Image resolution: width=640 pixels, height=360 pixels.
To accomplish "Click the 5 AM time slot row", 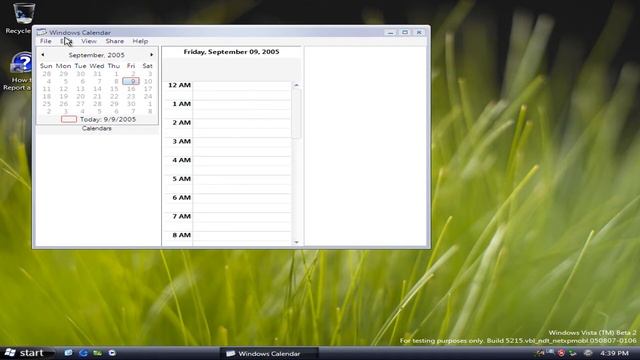I will point(242,184).
